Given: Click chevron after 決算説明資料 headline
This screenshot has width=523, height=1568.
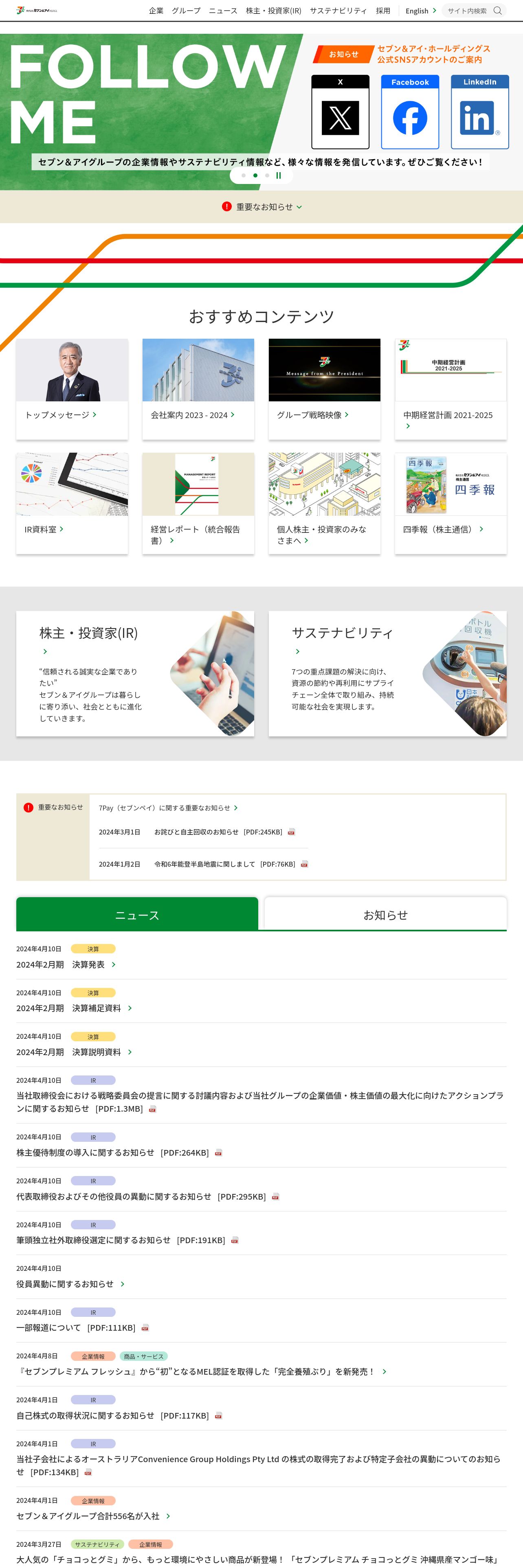Looking at the screenshot, I should [130, 1052].
